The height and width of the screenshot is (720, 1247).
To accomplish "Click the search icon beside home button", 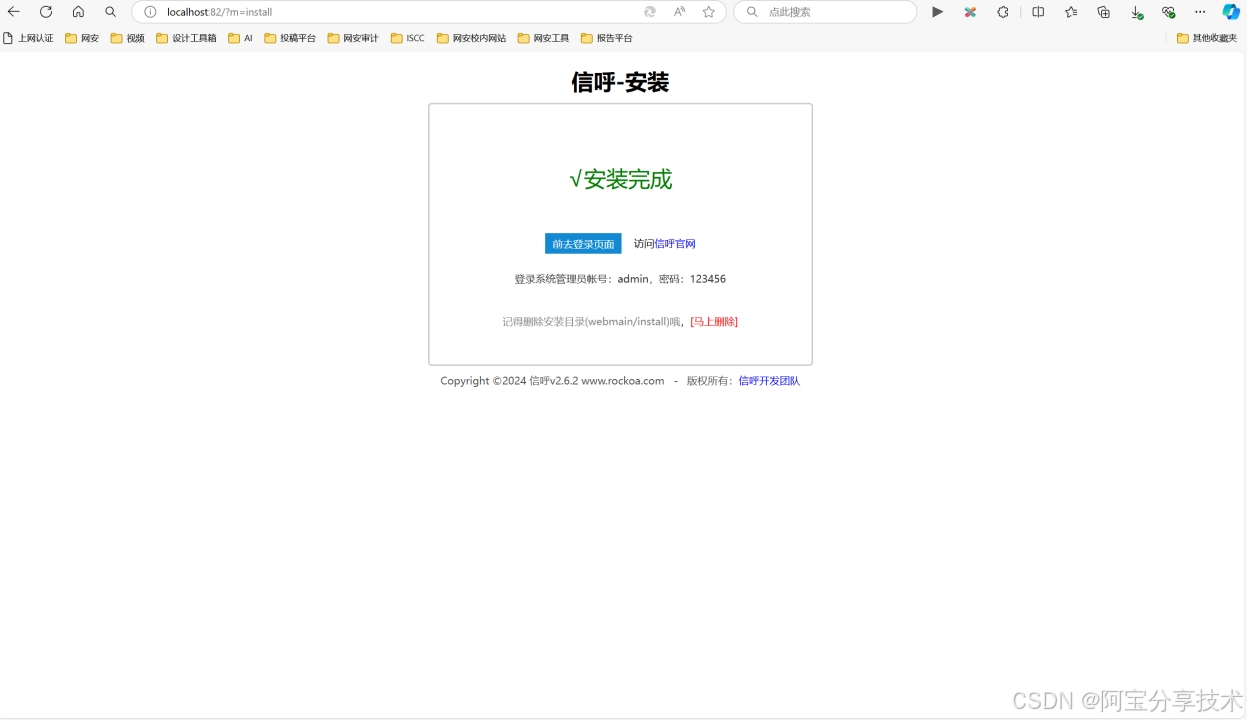I will 110,12.
